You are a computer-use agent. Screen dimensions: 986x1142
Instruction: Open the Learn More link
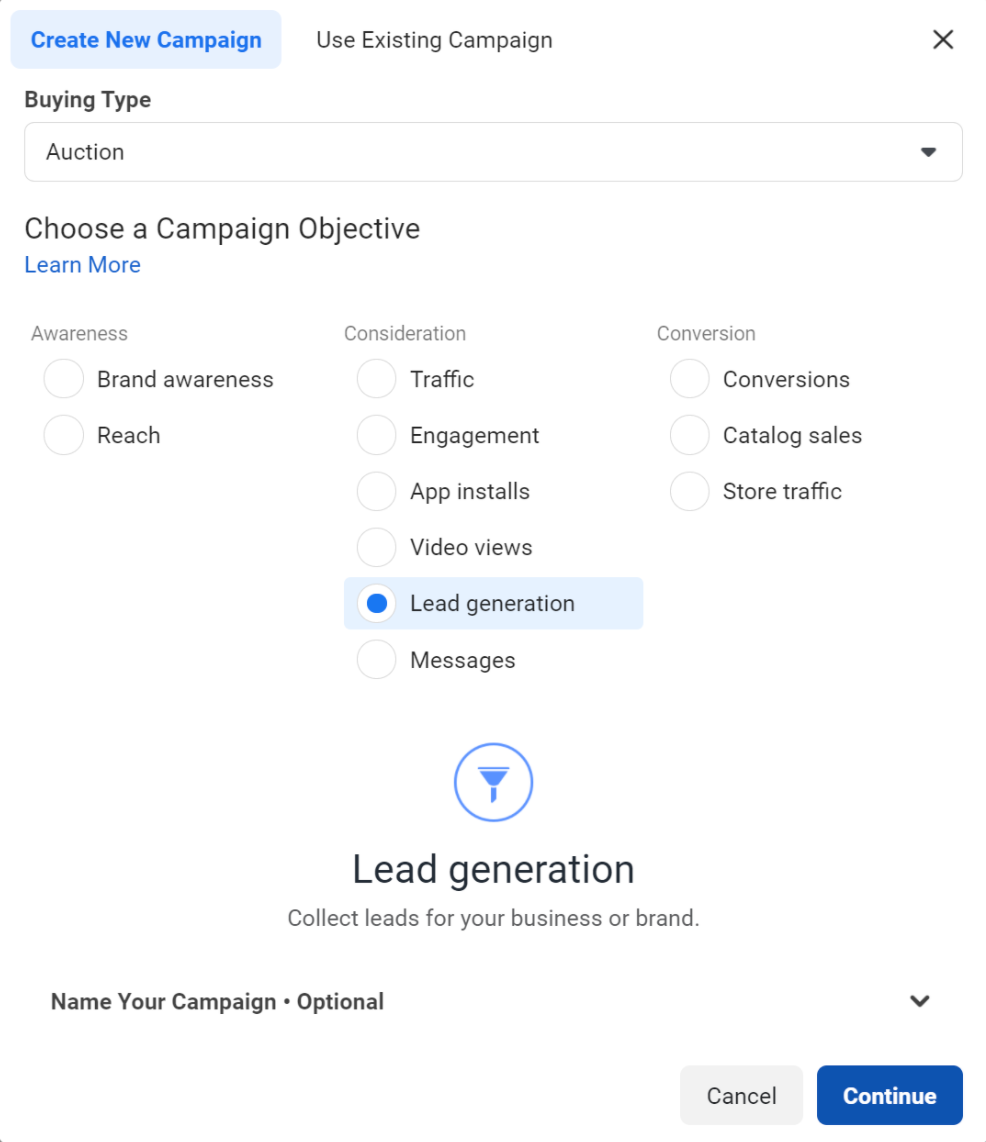[82, 264]
